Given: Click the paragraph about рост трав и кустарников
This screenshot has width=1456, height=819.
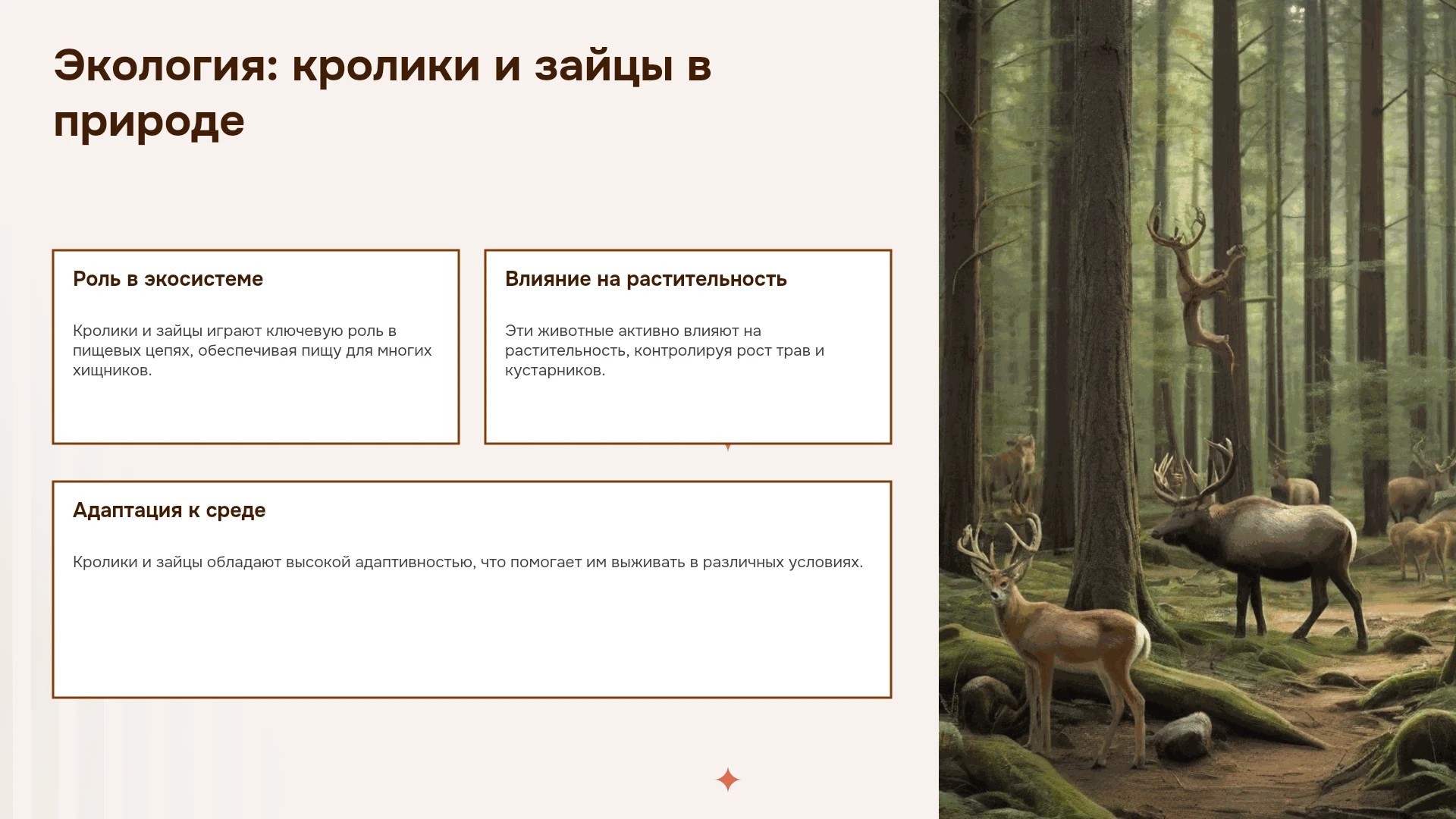Looking at the screenshot, I should click(664, 350).
